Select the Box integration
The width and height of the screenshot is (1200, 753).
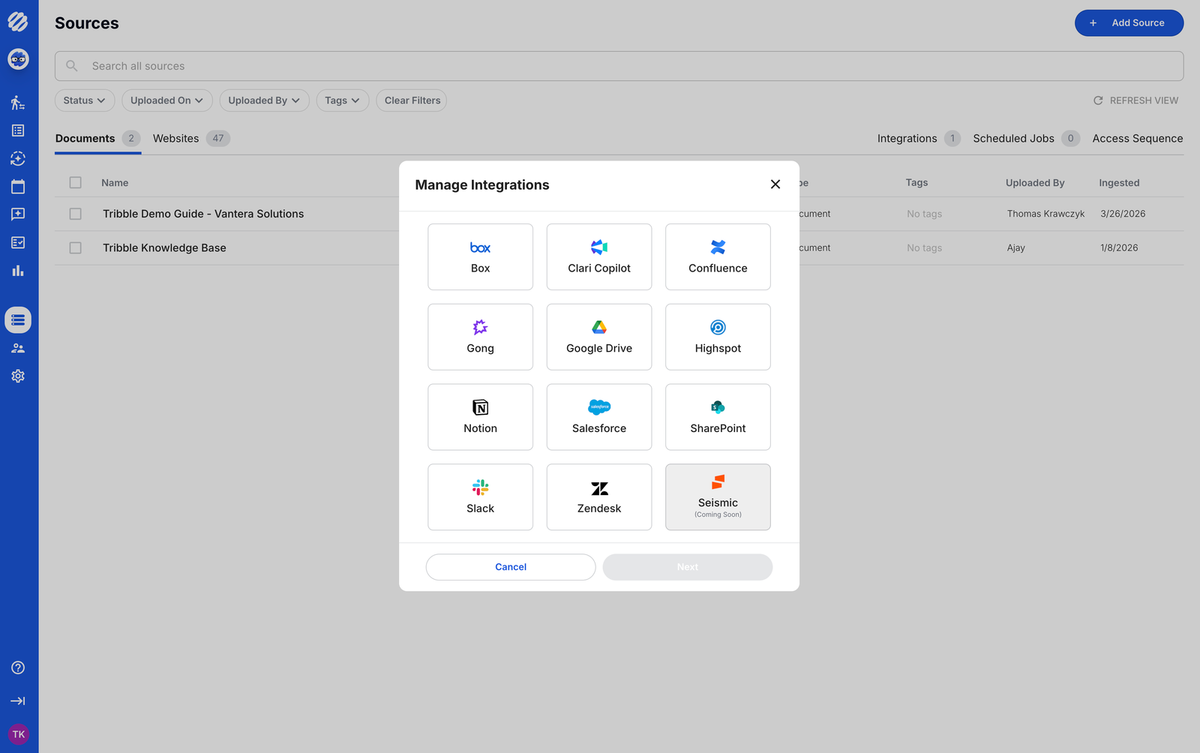(x=480, y=257)
